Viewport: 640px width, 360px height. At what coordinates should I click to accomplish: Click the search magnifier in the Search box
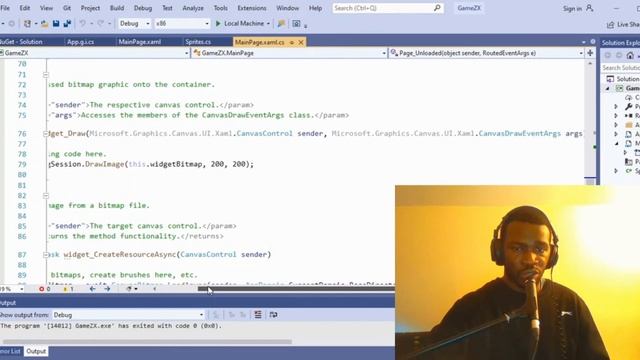tap(437, 8)
